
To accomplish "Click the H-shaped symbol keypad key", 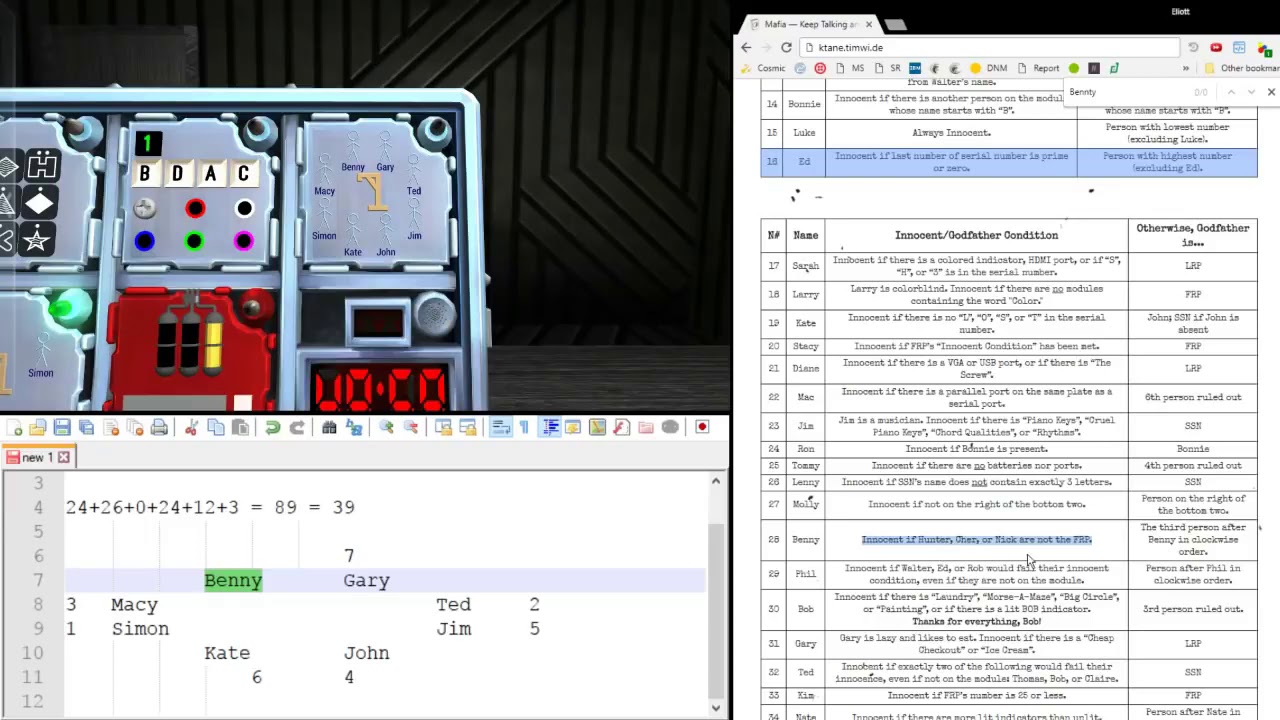I will 43,166.
